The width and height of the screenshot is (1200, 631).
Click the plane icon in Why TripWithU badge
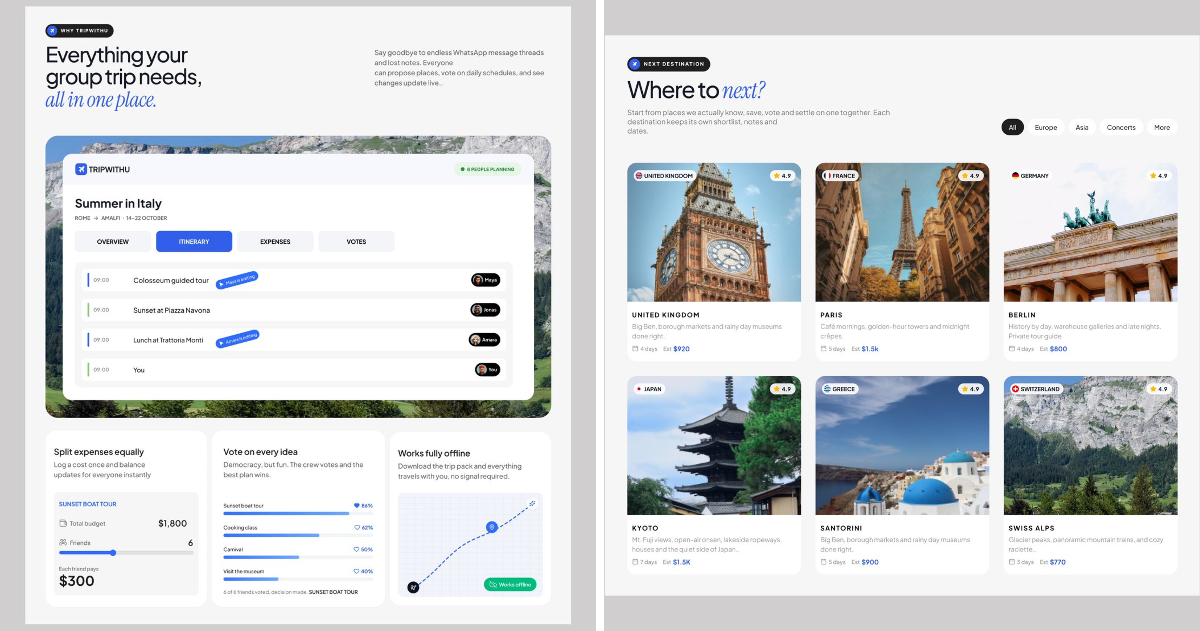coord(53,31)
